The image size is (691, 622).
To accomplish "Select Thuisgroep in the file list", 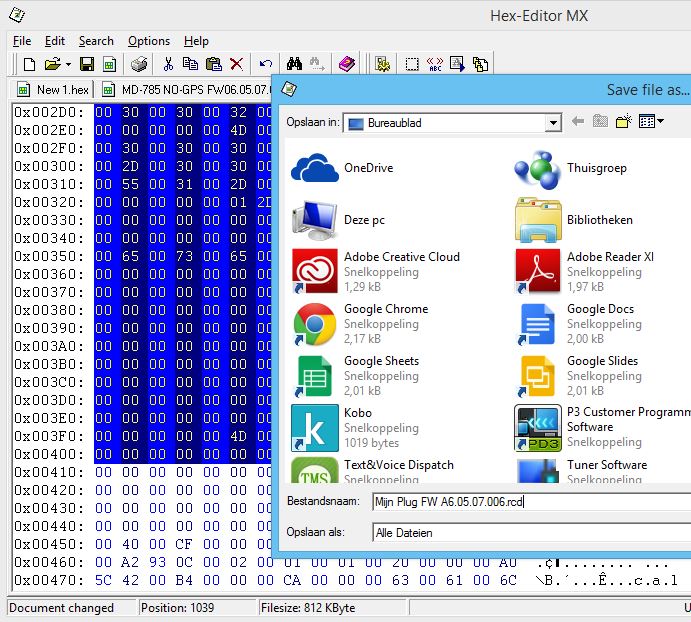I will [x=571, y=168].
